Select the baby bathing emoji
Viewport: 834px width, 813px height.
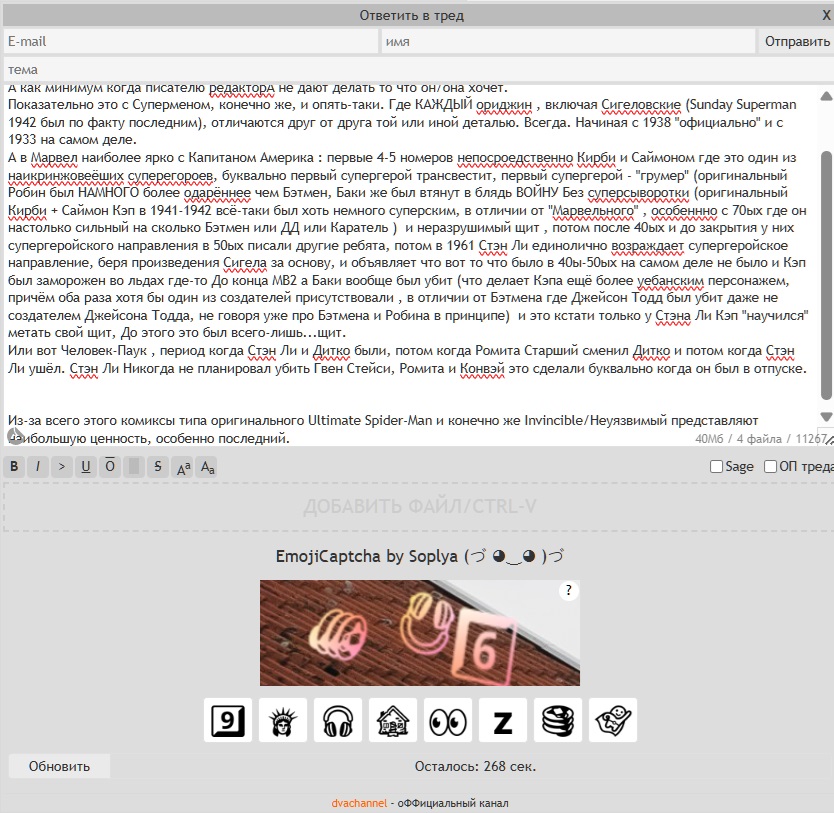613,720
